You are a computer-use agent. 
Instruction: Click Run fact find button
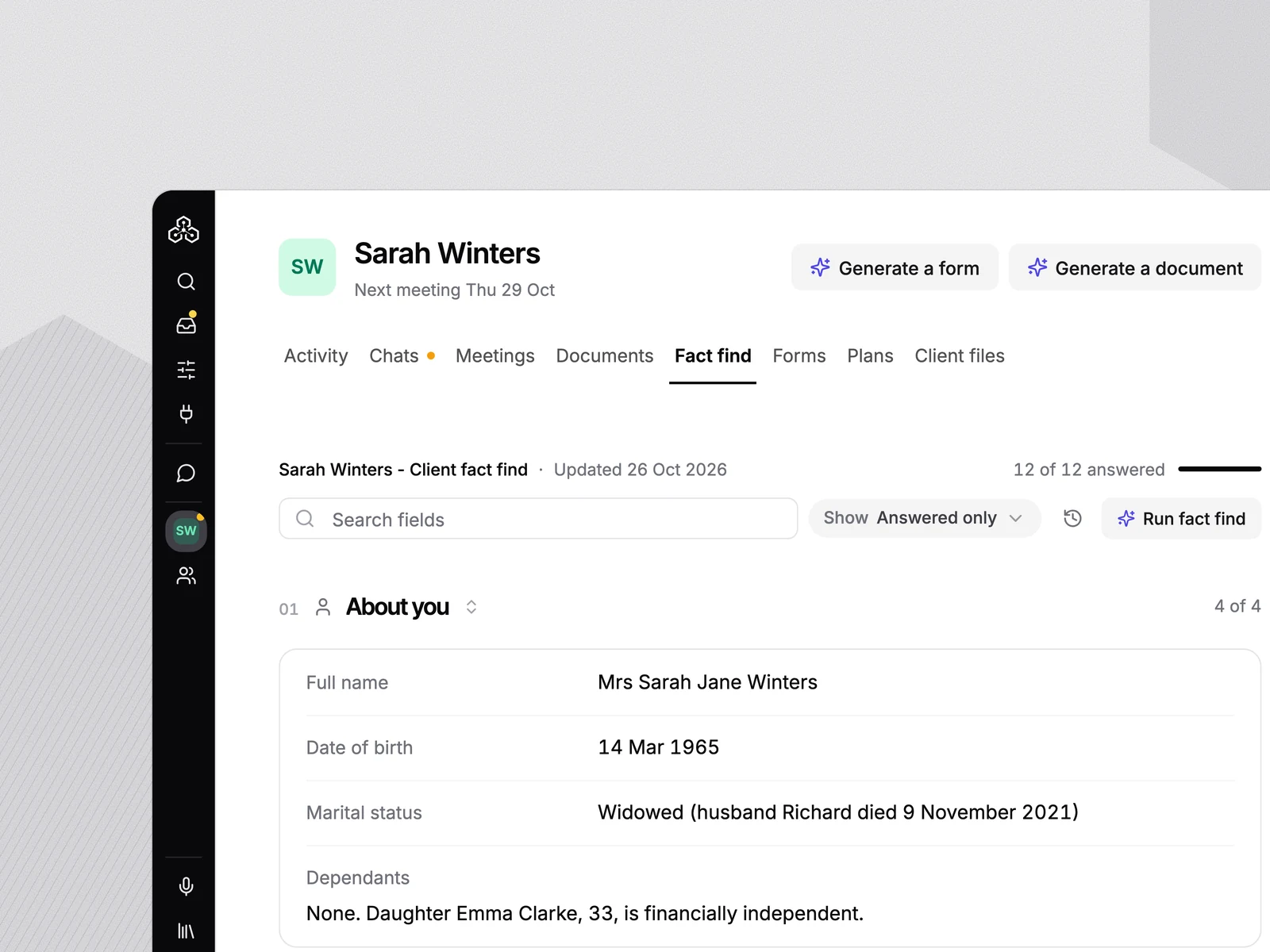click(x=1181, y=519)
